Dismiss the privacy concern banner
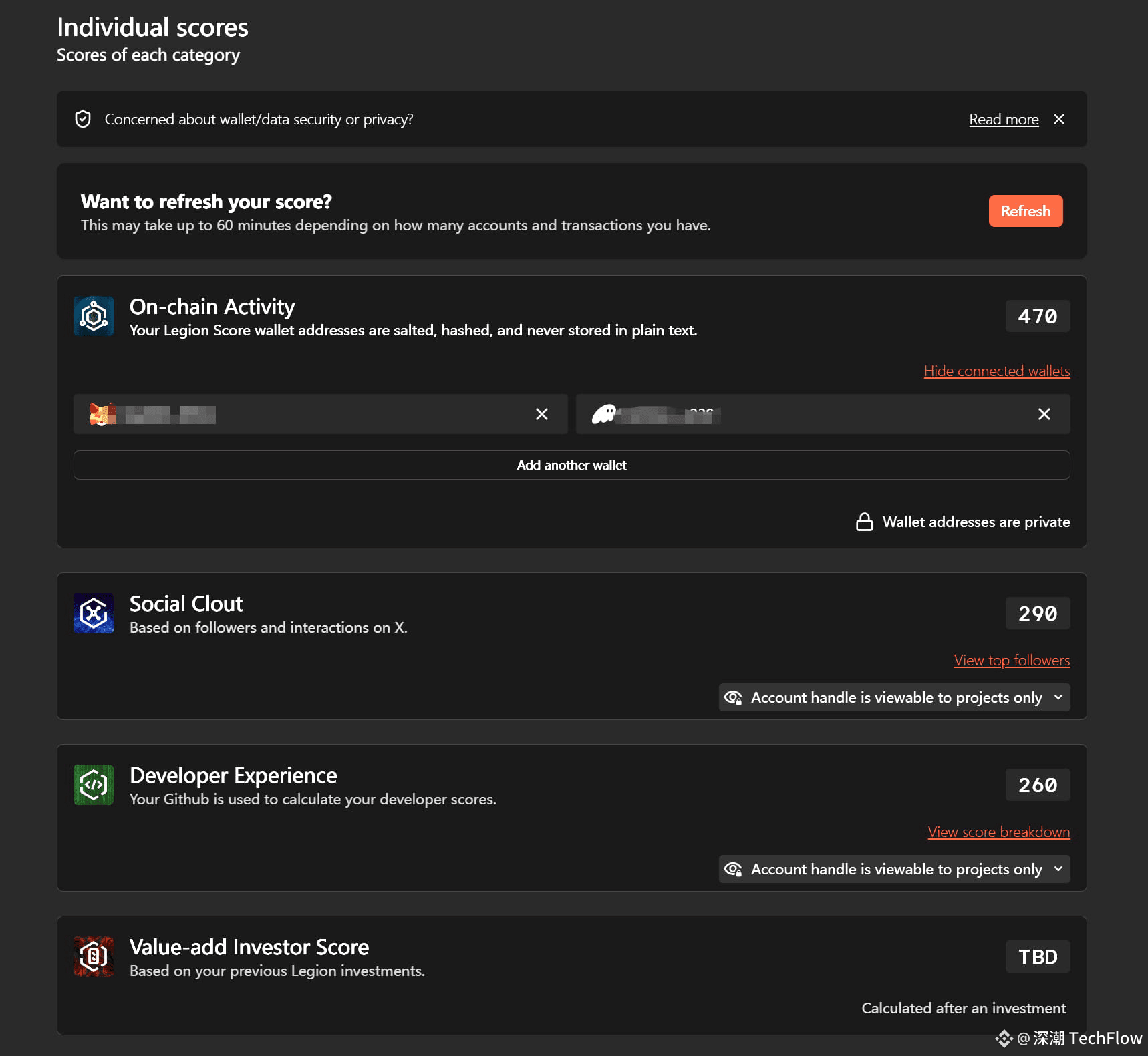The height and width of the screenshot is (1056, 1148). click(1059, 119)
